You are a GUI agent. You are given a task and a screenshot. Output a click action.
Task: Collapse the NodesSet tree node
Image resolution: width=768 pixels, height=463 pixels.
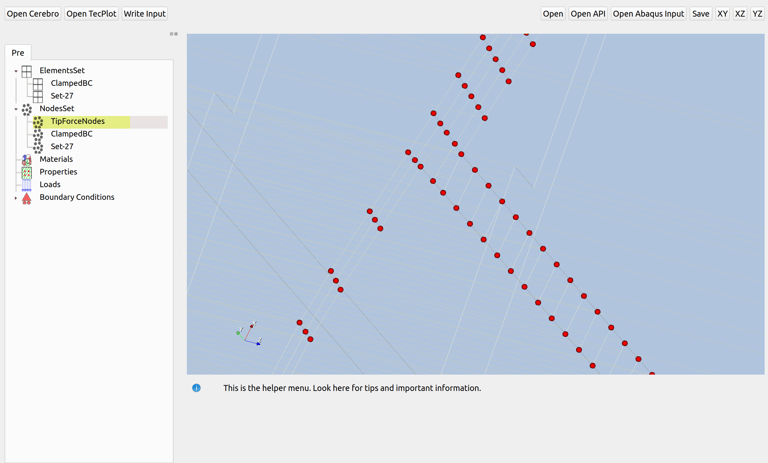click(16, 109)
